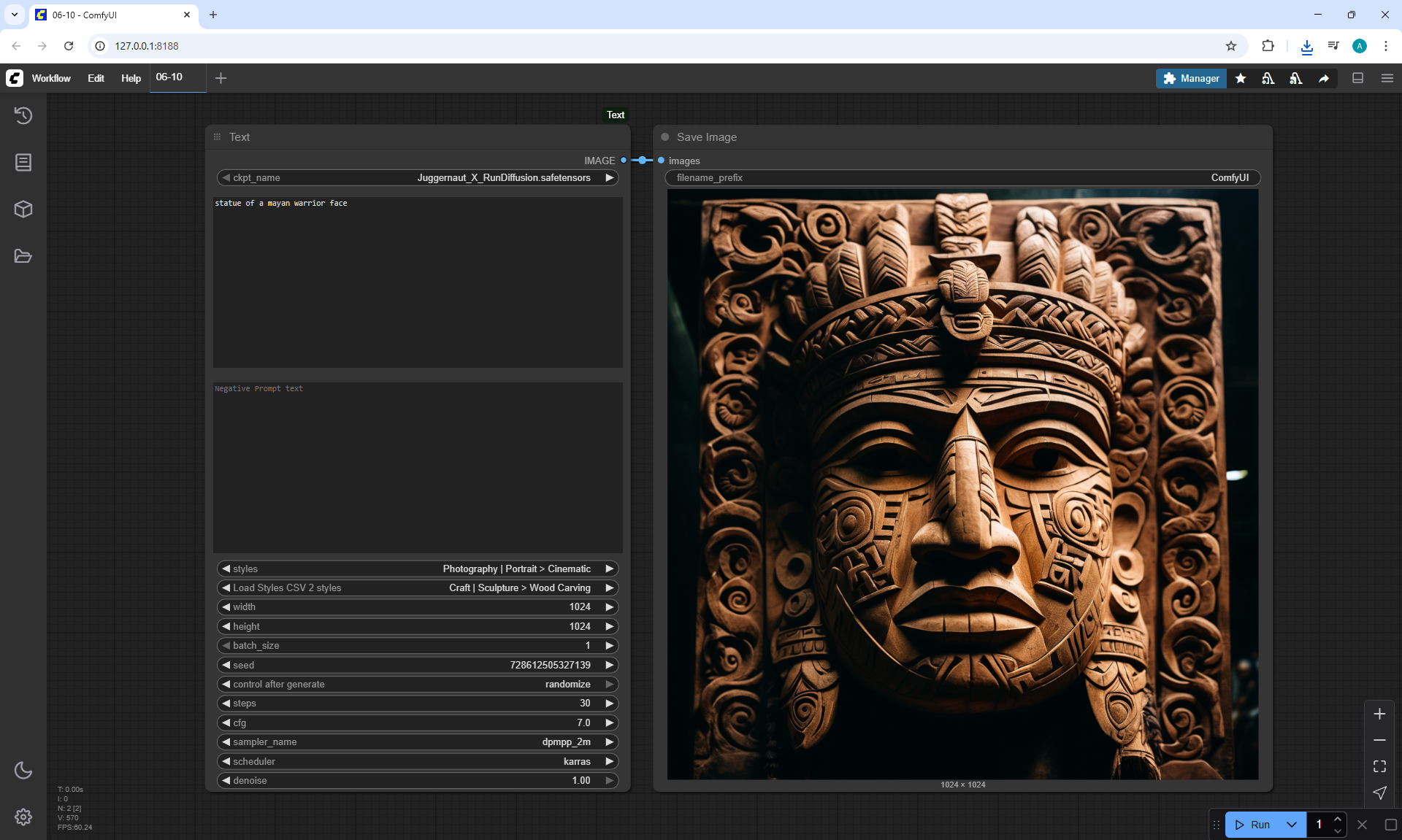Click the Manager button

click(x=1191, y=78)
